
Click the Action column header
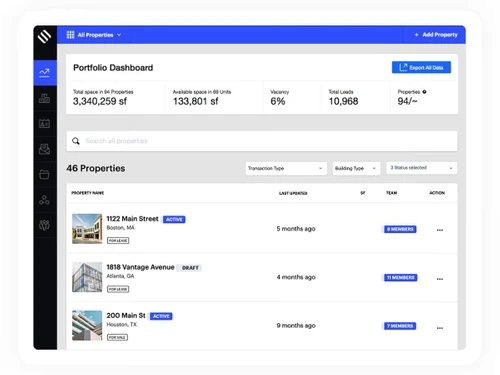click(437, 193)
